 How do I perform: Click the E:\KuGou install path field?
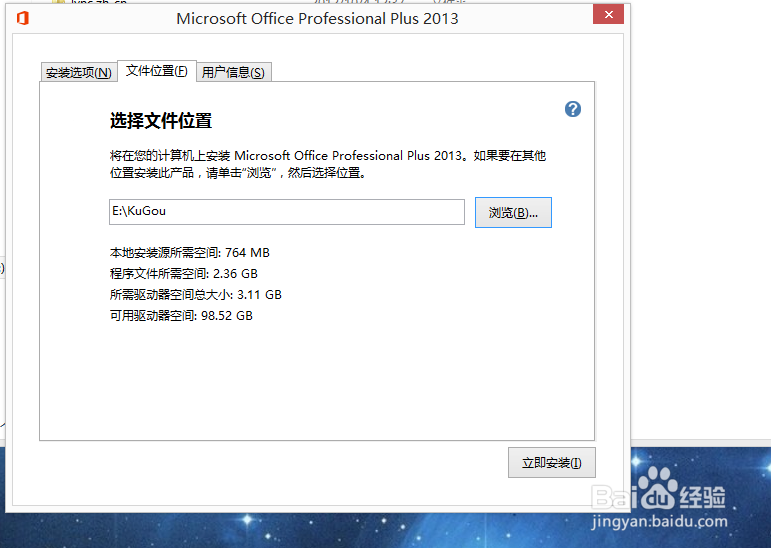click(x=287, y=212)
